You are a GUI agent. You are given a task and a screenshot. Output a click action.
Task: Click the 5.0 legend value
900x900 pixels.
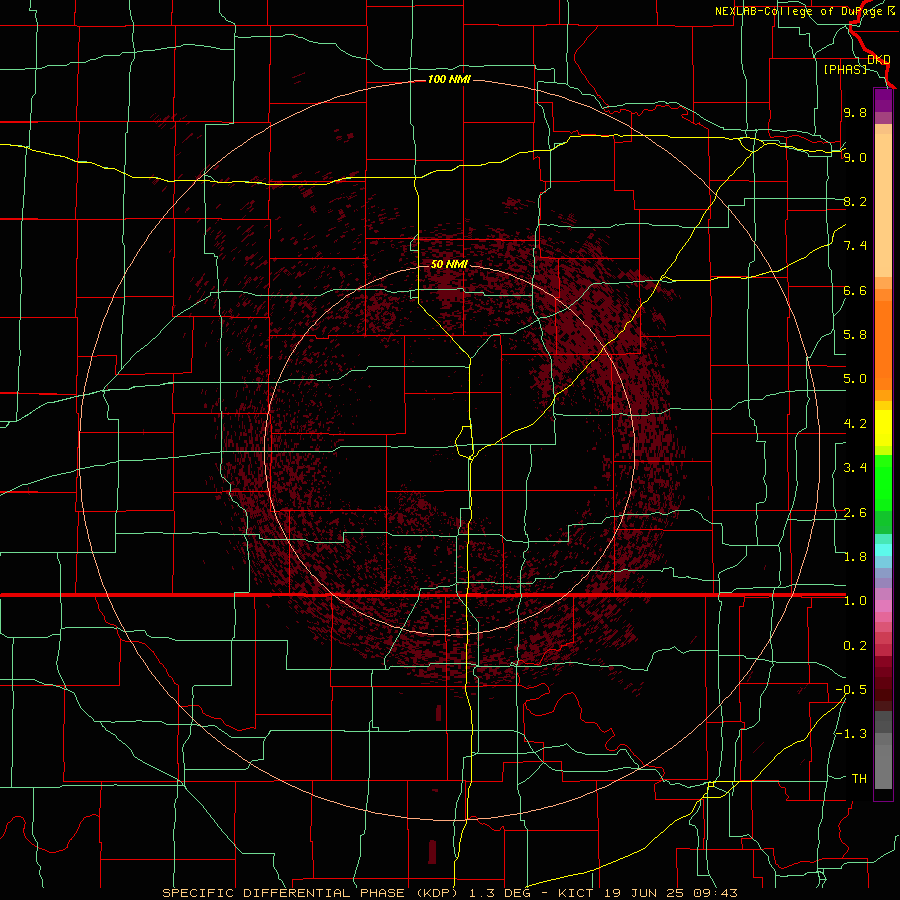pos(855,379)
